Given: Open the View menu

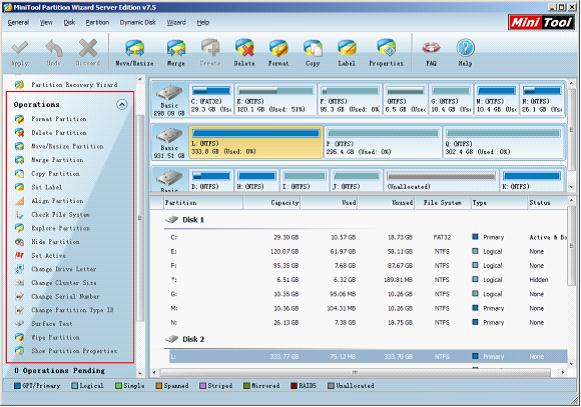Looking at the screenshot, I should click(x=46, y=23).
